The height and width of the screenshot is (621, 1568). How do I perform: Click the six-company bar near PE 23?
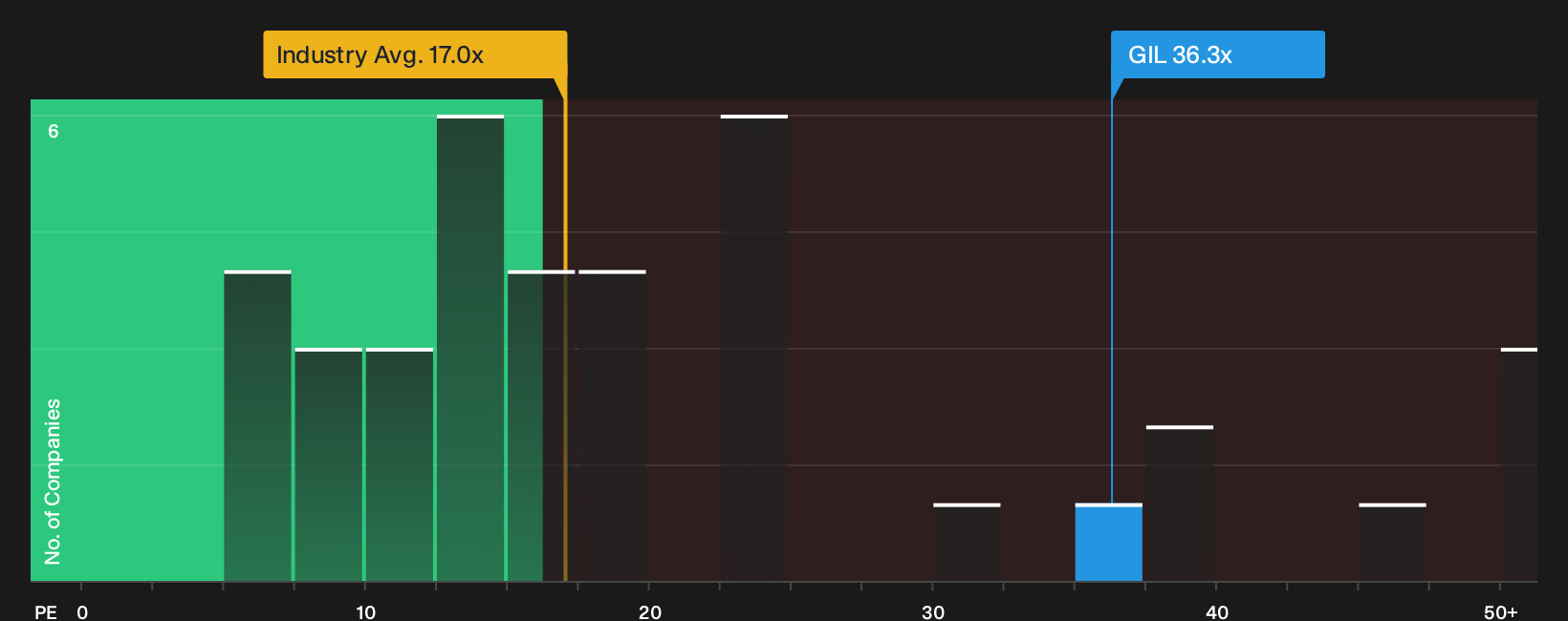pyautogui.click(x=754, y=349)
